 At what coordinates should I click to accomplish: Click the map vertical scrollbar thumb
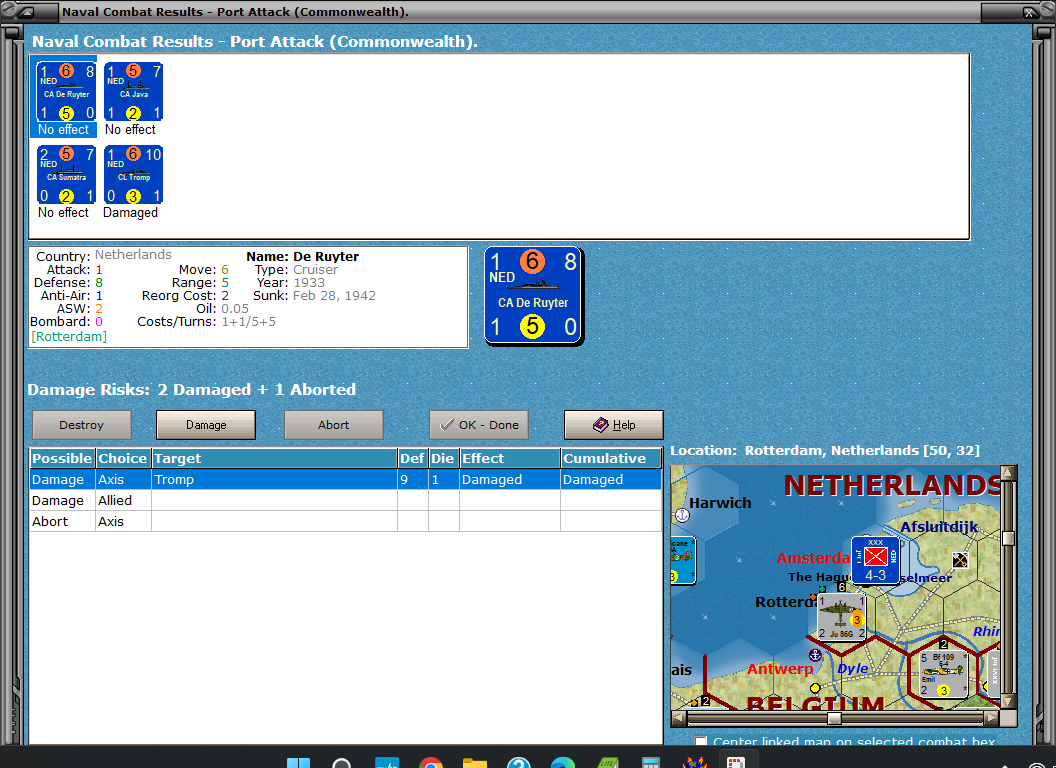click(x=1008, y=538)
